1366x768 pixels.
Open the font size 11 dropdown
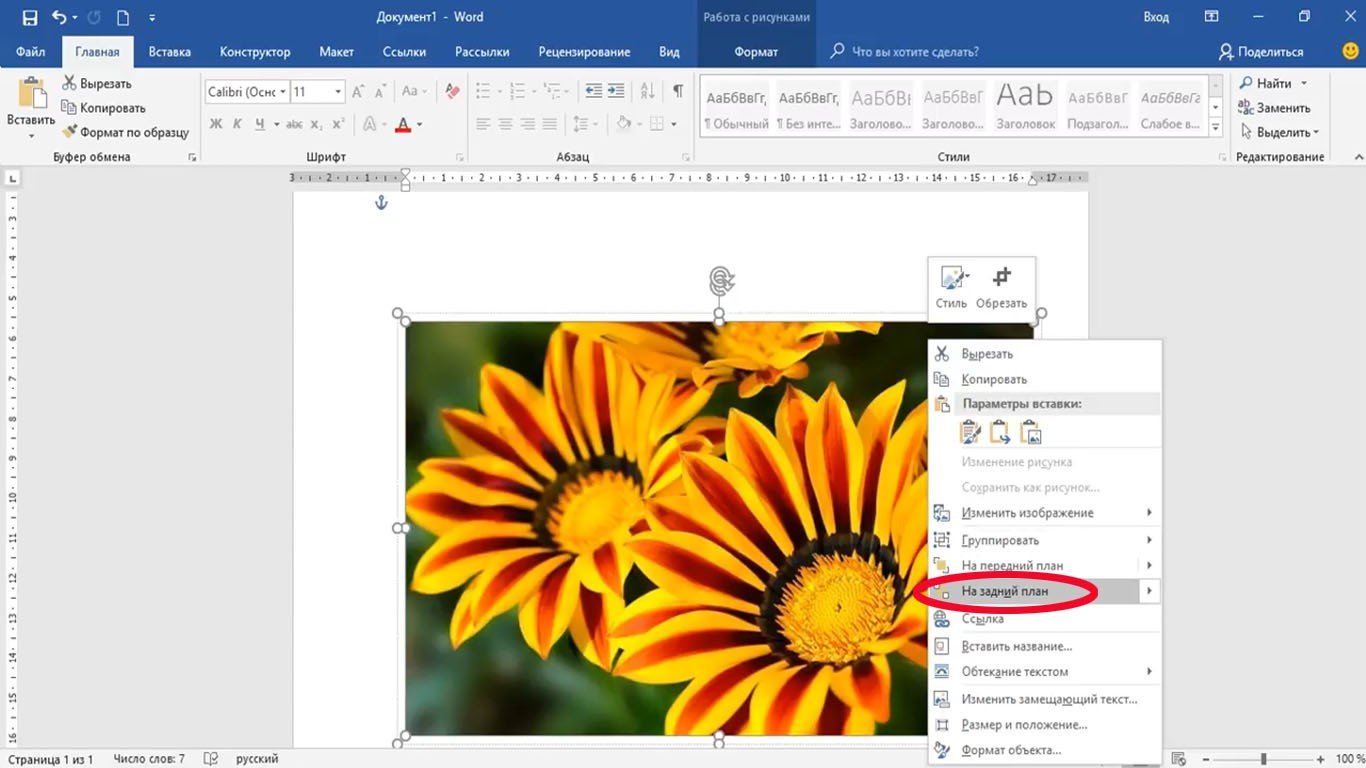point(338,91)
